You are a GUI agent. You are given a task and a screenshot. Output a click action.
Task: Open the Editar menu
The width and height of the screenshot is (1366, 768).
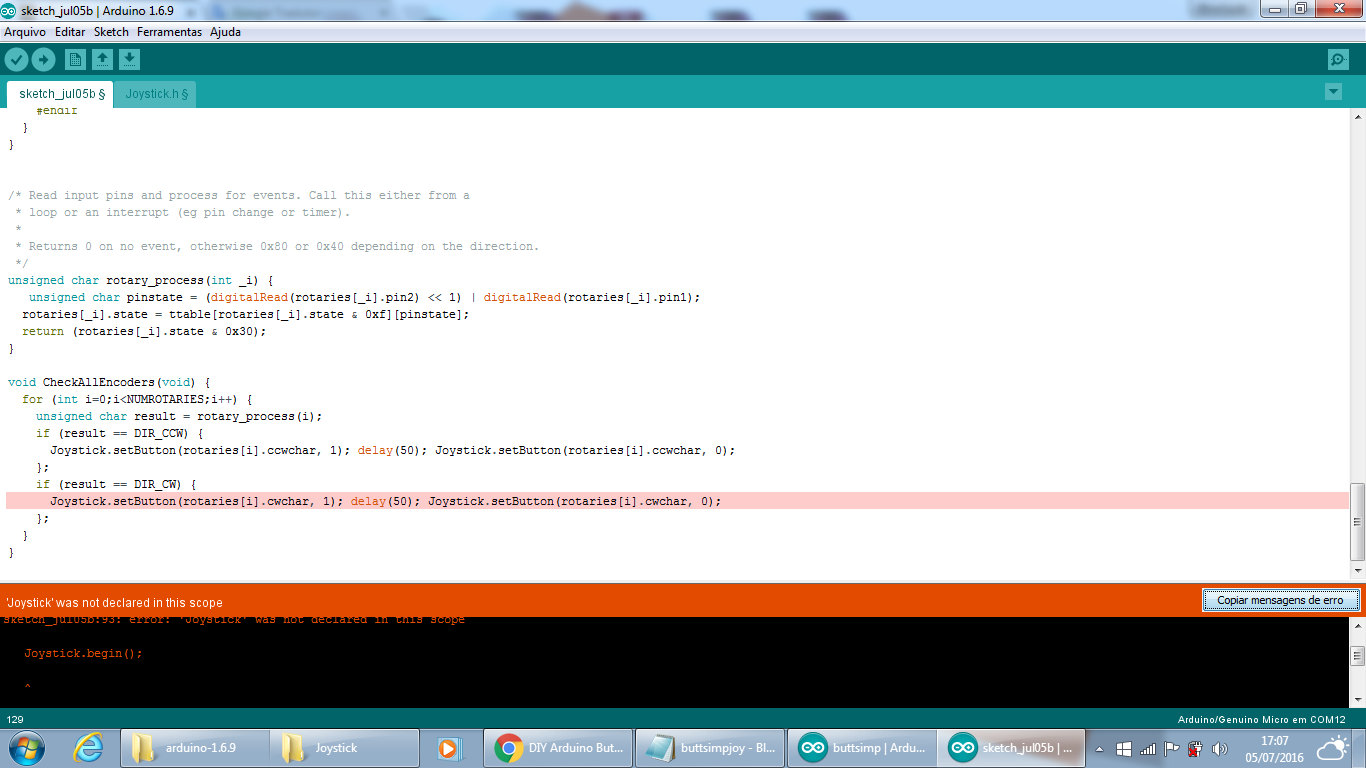click(70, 32)
